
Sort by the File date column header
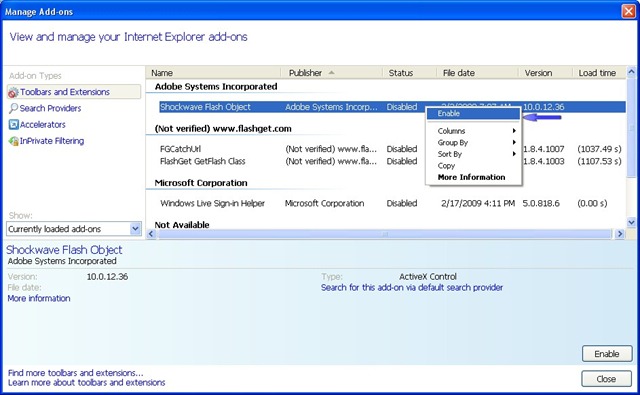(x=478, y=73)
